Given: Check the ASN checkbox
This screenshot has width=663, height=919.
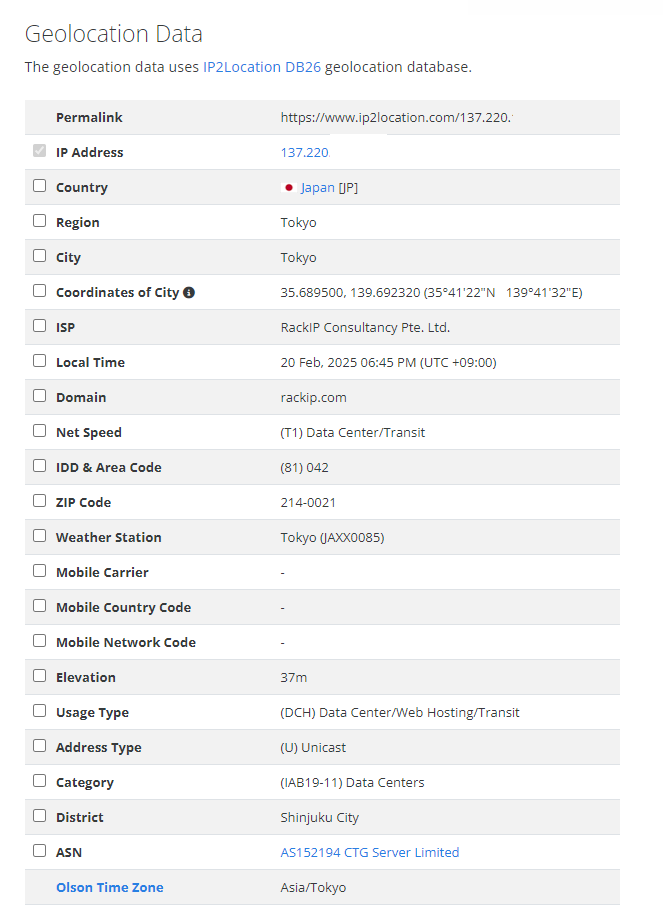Looking at the screenshot, I should click(39, 851).
